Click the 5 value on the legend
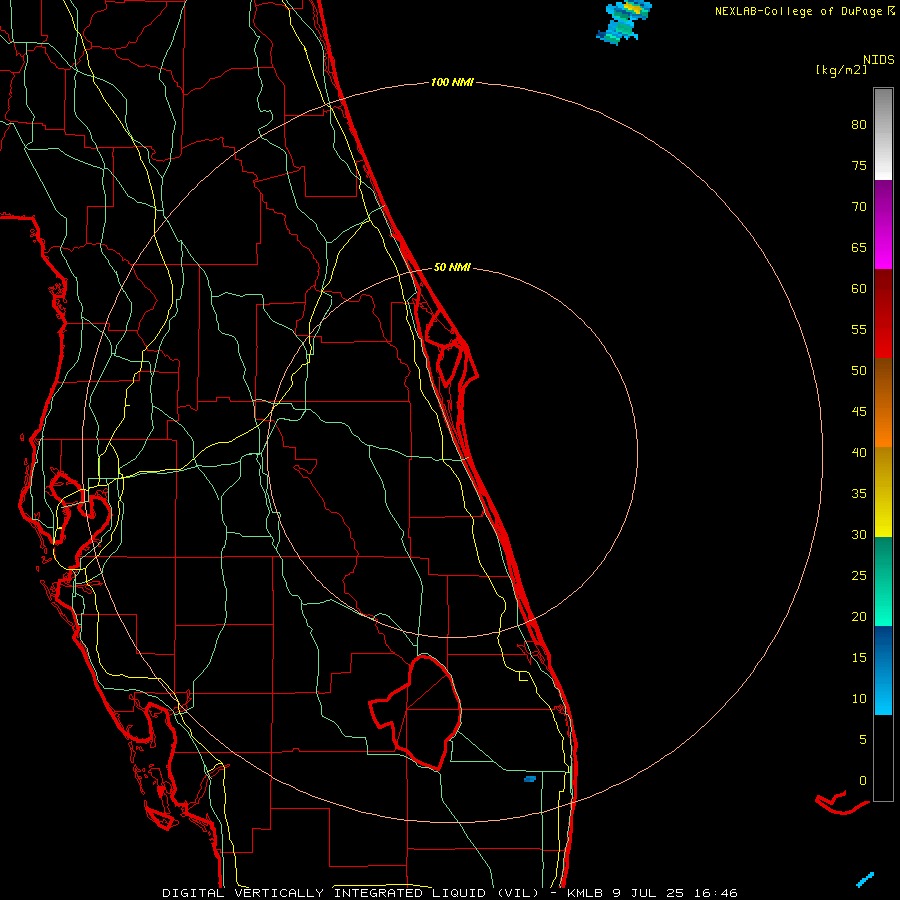The height and width of the screenshot is (900, 900). (x=863, y=739)
